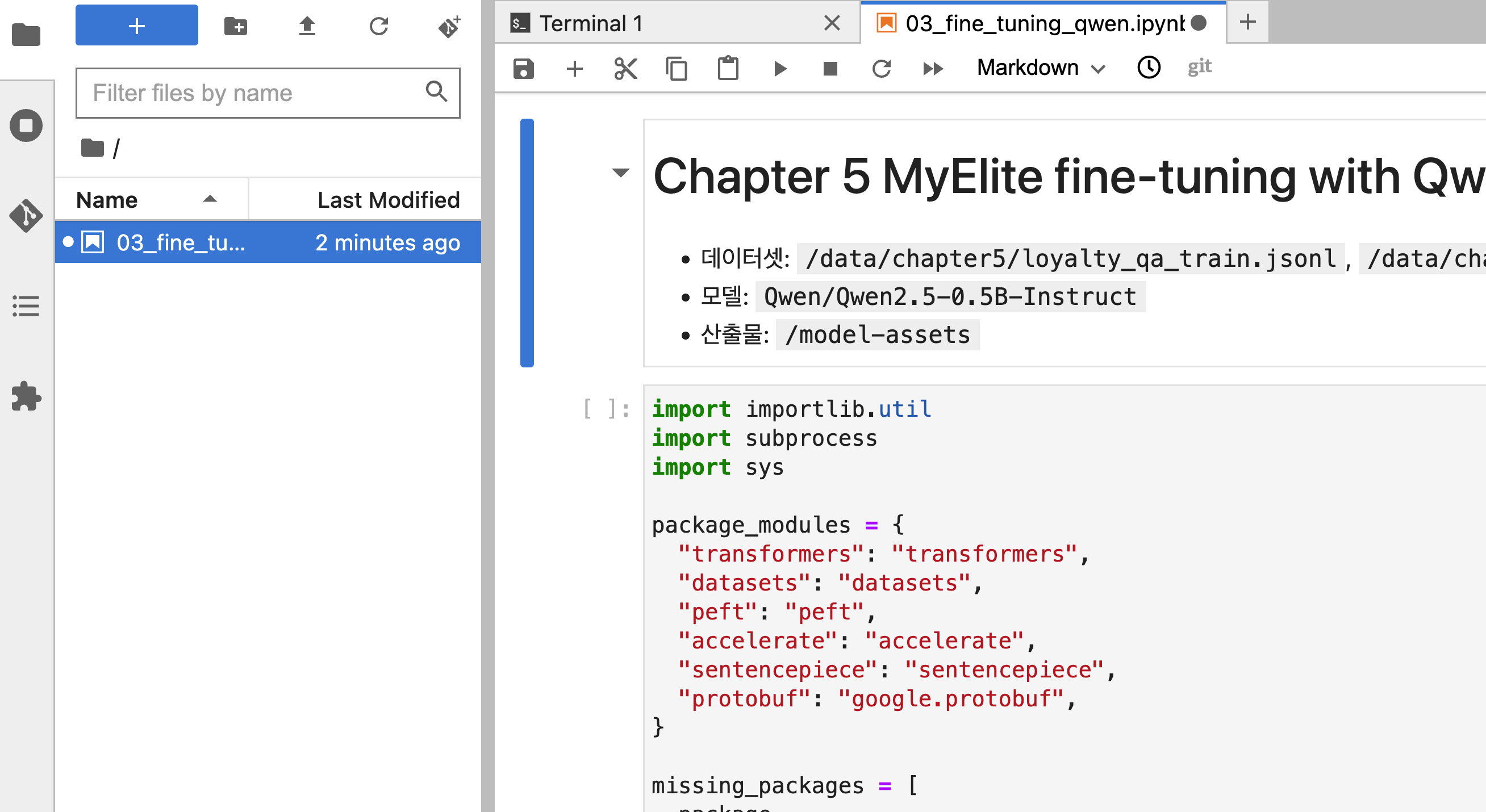The image size is (1486, 812).
Task: Create a new folder
Action: (x=236, y=26)
